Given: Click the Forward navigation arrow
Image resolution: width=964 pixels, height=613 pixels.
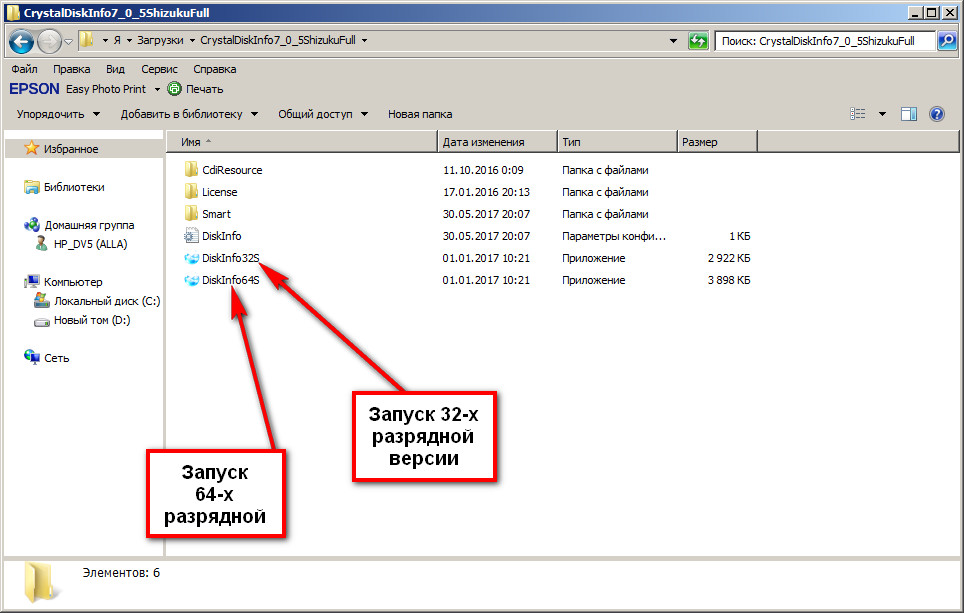Looking at the screenshot, I should pyautogui.click(x=50, y=41).
